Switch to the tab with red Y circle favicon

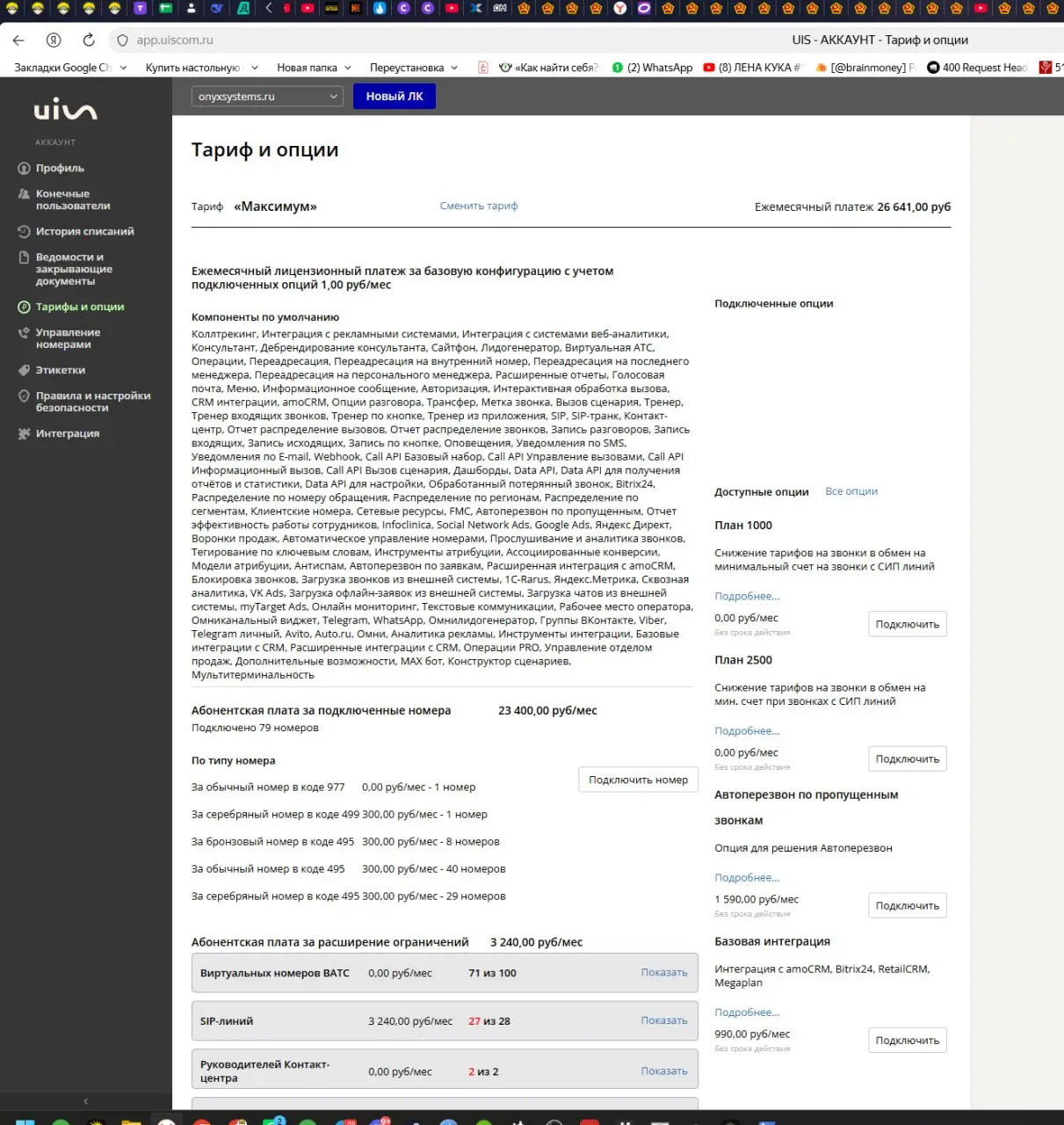[x=619, y=8]
